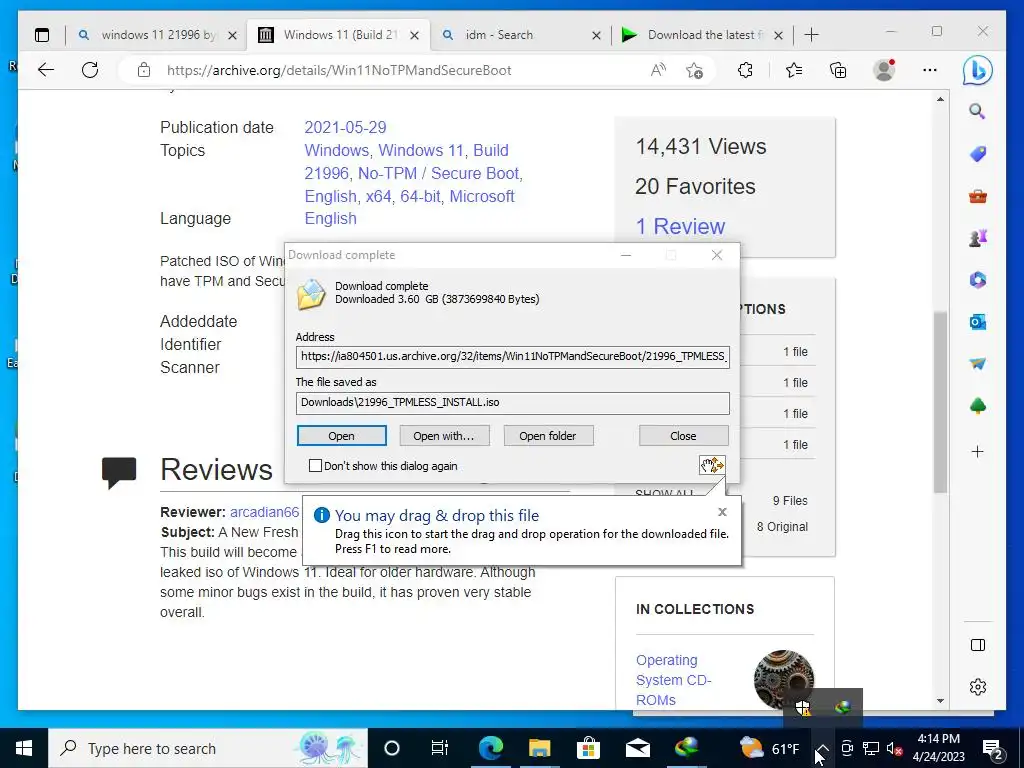1024x768 pixels.
Task: Open the Collections icon in toolbar
Action: (x=838, y=70)
